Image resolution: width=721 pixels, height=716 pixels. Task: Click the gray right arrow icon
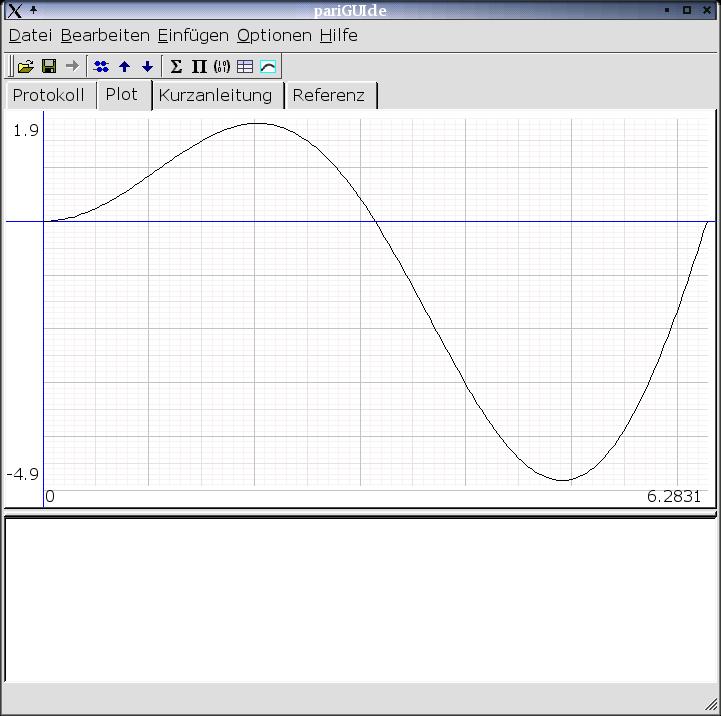click(71, 67)
